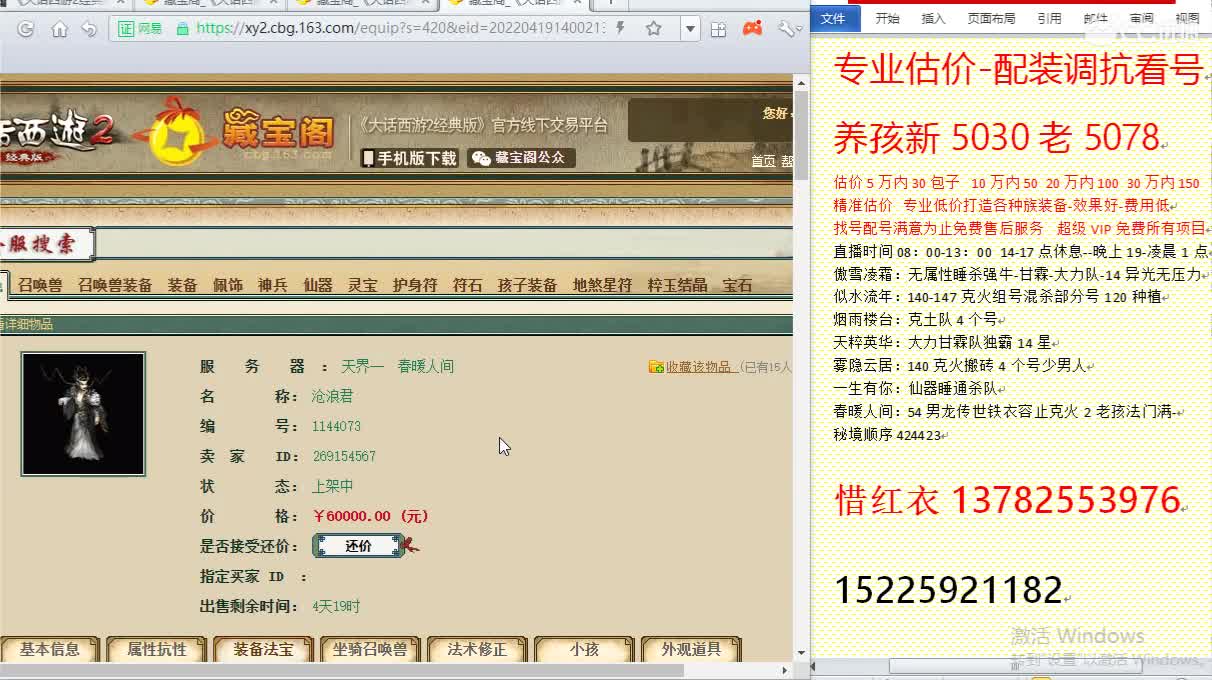Viewport: 1212px width, 680px height.
Task: Switch to the 外观道具 tab
Action: [691, 649]
